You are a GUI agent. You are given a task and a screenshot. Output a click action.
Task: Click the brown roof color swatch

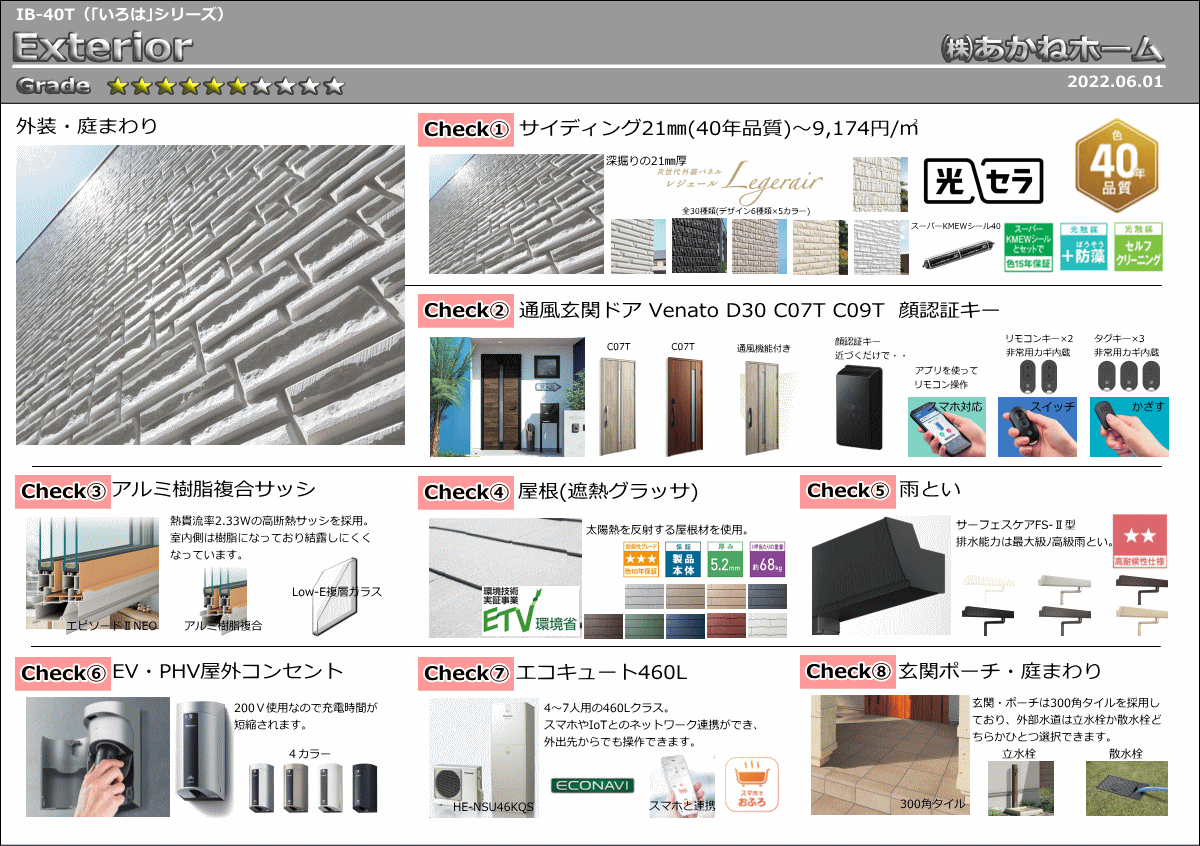coord(604,626)
